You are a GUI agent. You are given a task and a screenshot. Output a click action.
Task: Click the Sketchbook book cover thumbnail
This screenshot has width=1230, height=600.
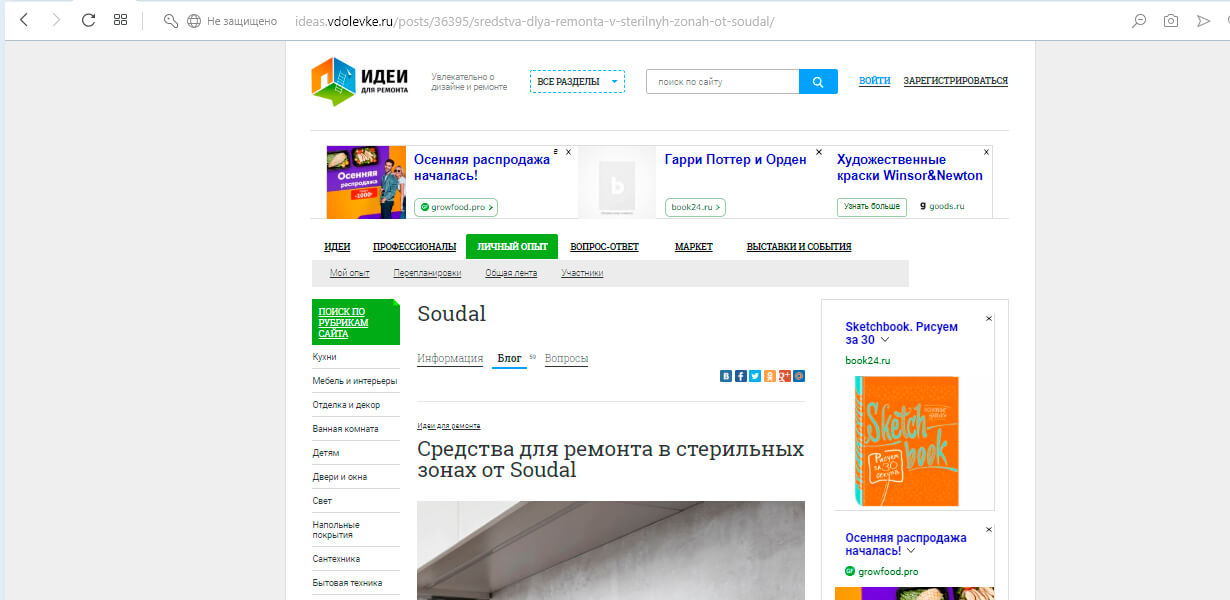click(907, 441)
